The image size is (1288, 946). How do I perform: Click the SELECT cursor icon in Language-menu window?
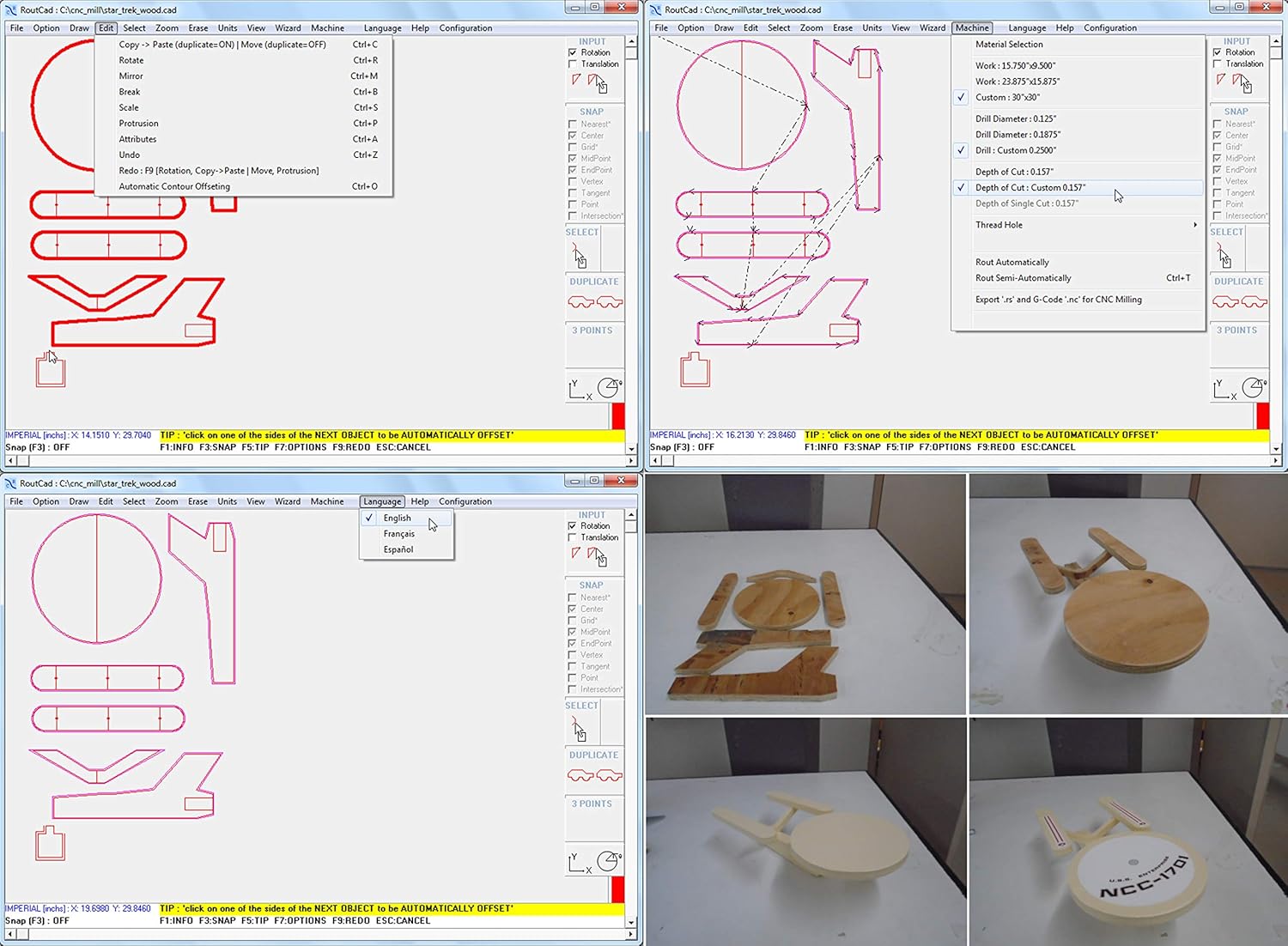pyautogui.click(x=580, y=729)
